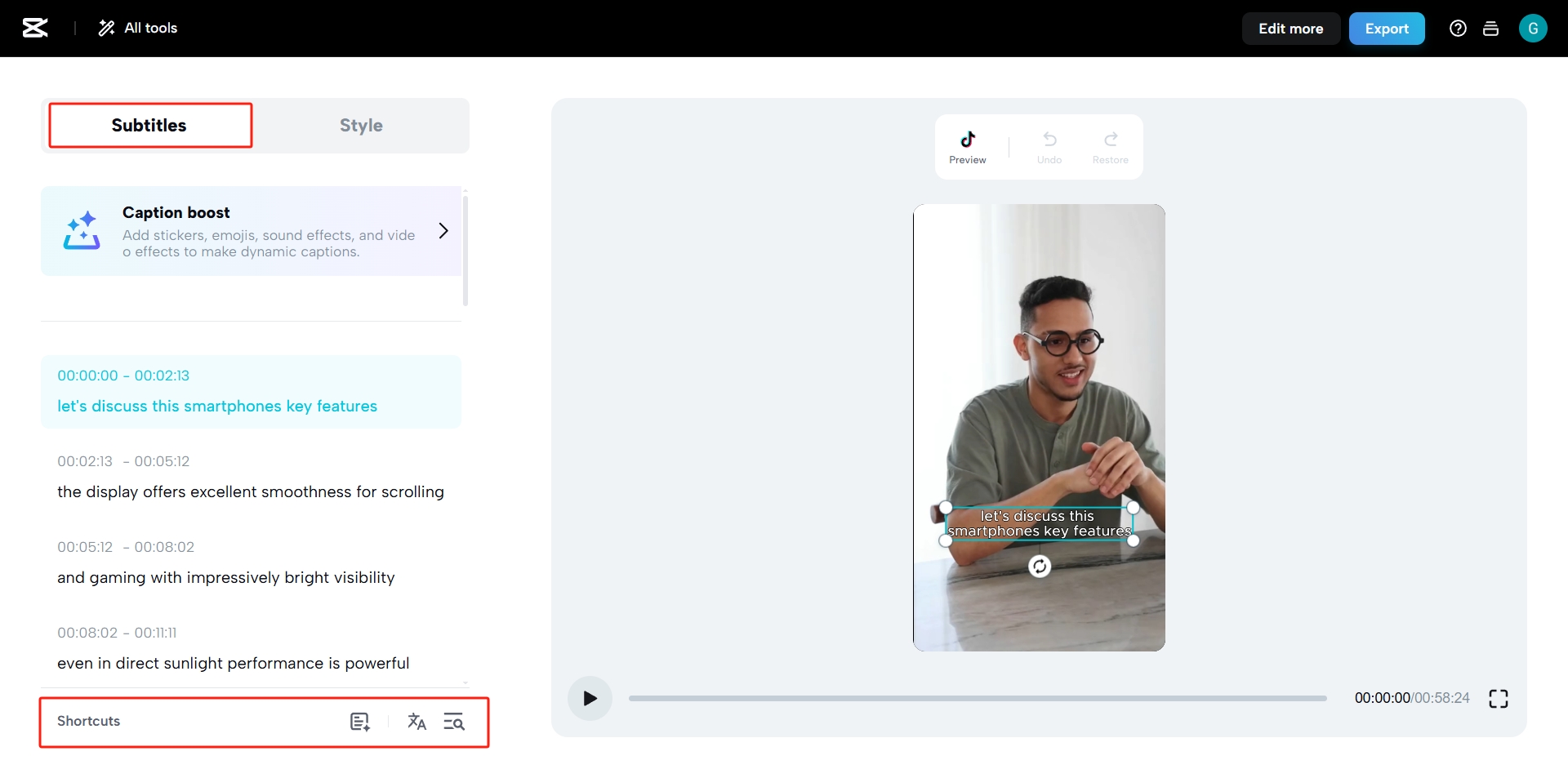Enter fullscreen using the expand icon
Viewport: 1568px width, 778px height.
[1499, 698]
